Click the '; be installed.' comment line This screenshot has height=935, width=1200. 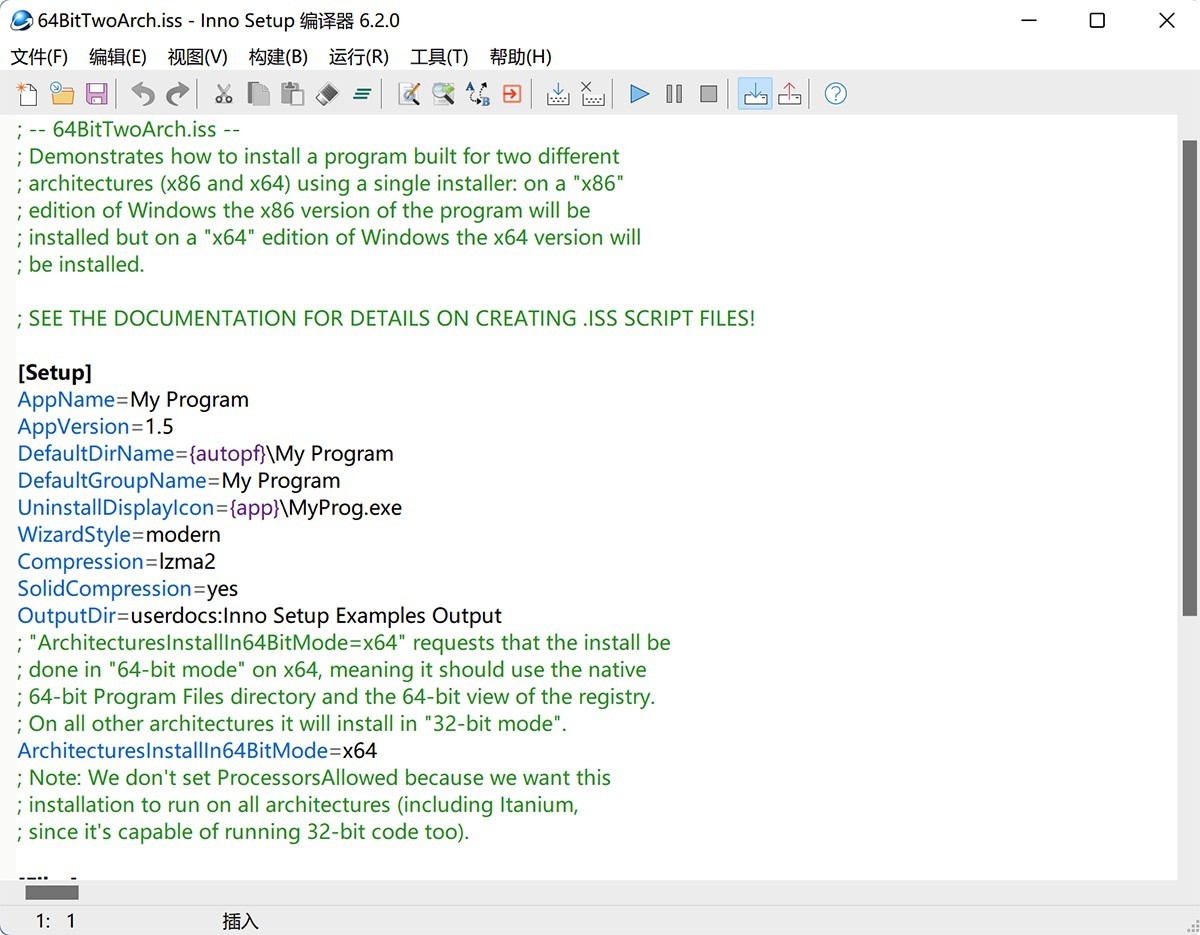(81, 265)
